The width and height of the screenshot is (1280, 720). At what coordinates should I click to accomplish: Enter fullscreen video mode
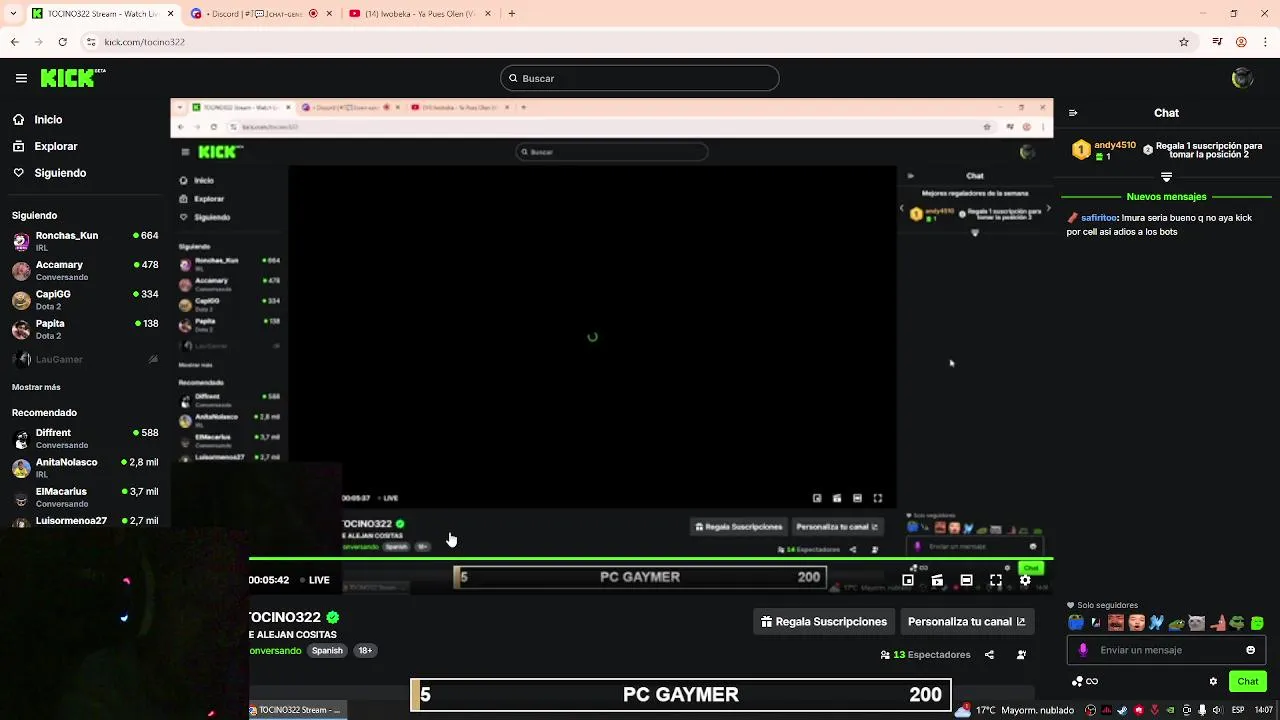[996, 580]
